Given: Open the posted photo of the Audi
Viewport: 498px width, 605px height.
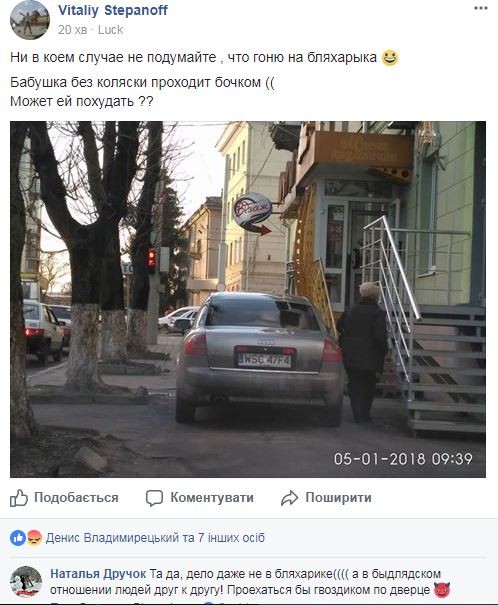Looking at the screenshot, I should [248, 299].
